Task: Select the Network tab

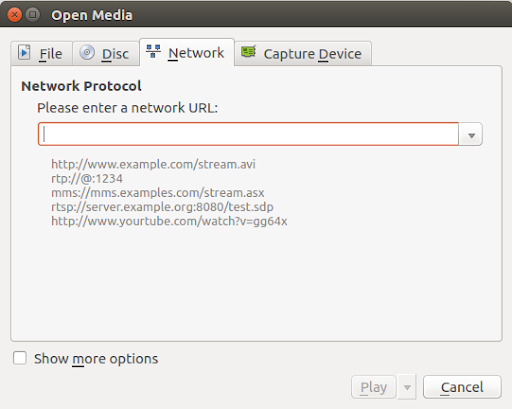Action: (187, 52)
